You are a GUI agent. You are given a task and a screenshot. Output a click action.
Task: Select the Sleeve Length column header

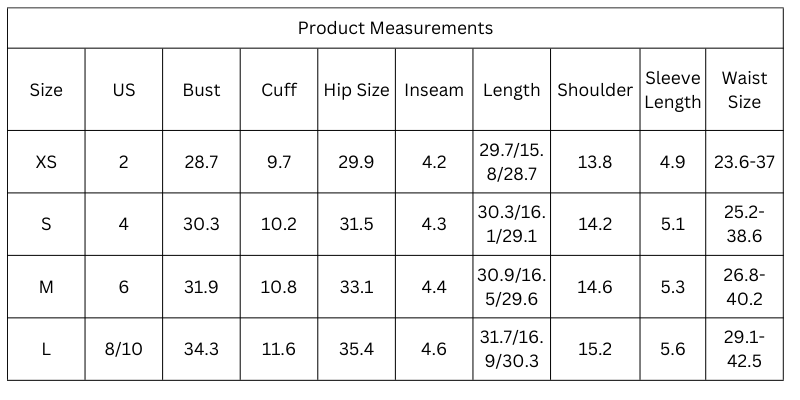point(673,90)
